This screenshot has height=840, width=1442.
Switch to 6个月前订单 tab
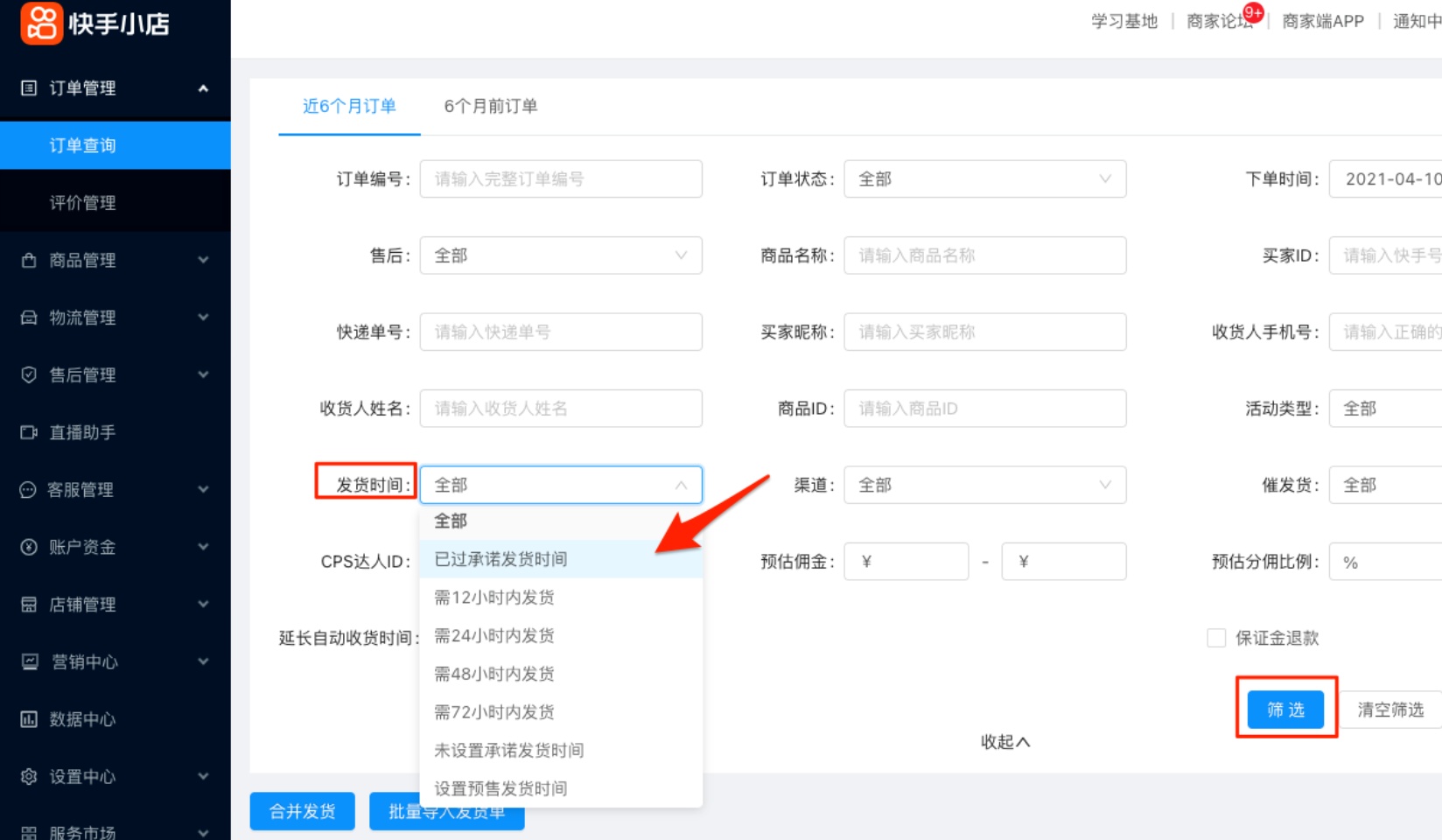pyautogui.click(x=490, y=106)
